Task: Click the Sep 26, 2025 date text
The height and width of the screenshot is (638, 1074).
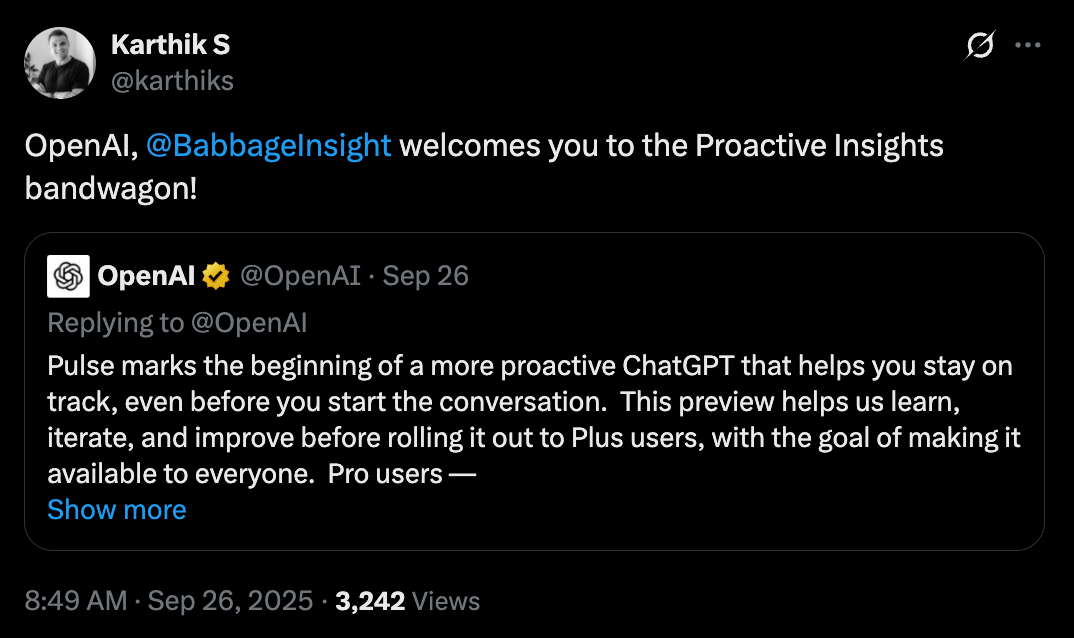Action: [x=227, y=601]
